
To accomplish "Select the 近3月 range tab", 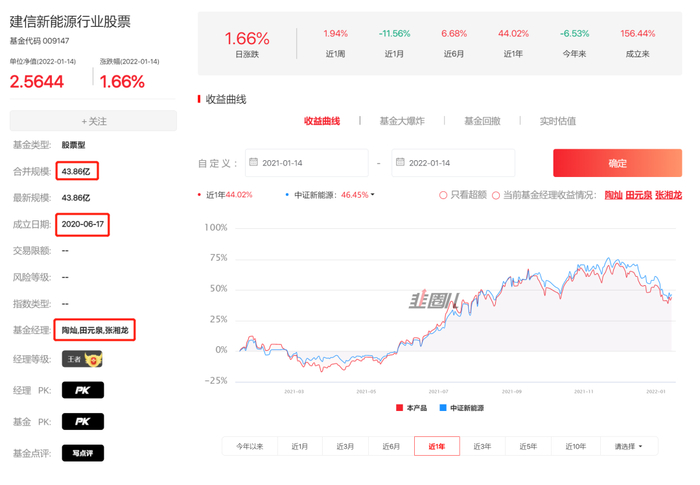I will (345, 446).
